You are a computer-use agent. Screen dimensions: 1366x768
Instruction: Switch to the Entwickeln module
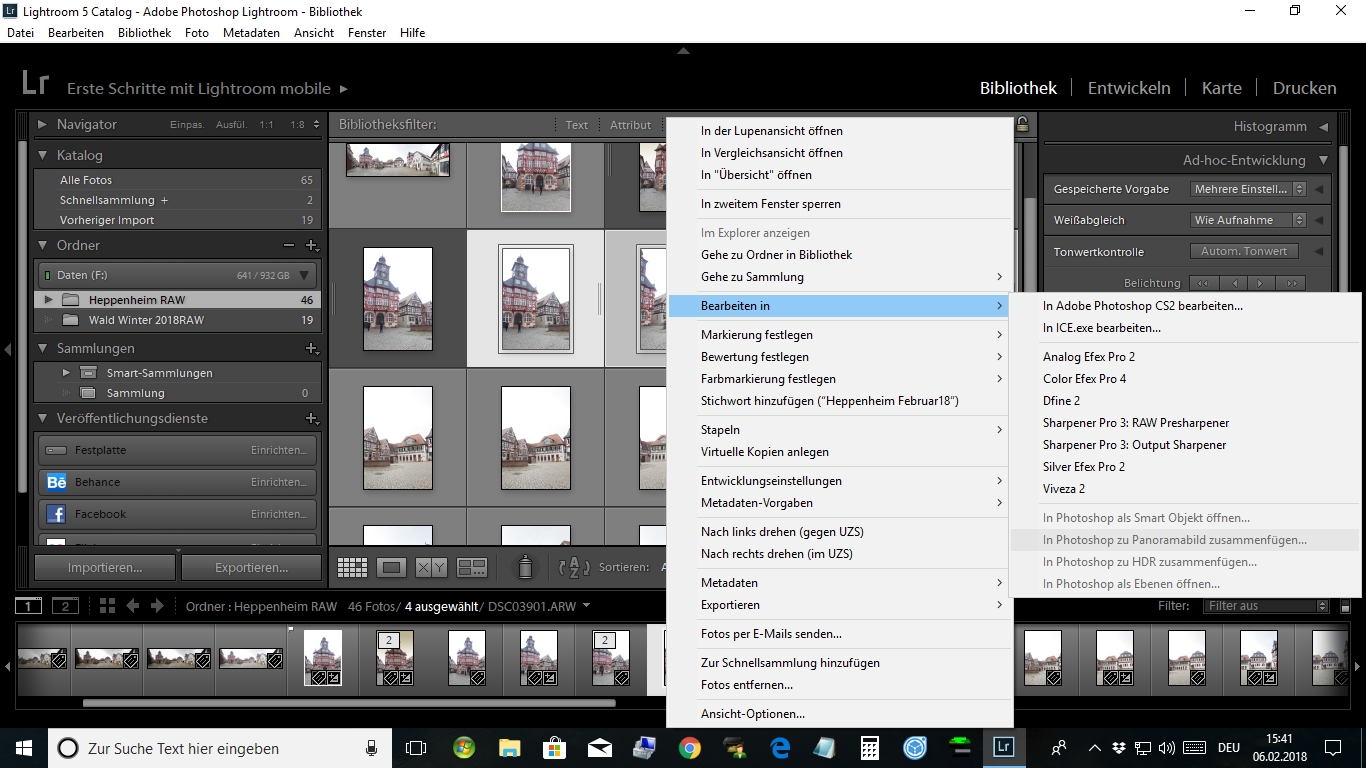(x=1129, y=88)
